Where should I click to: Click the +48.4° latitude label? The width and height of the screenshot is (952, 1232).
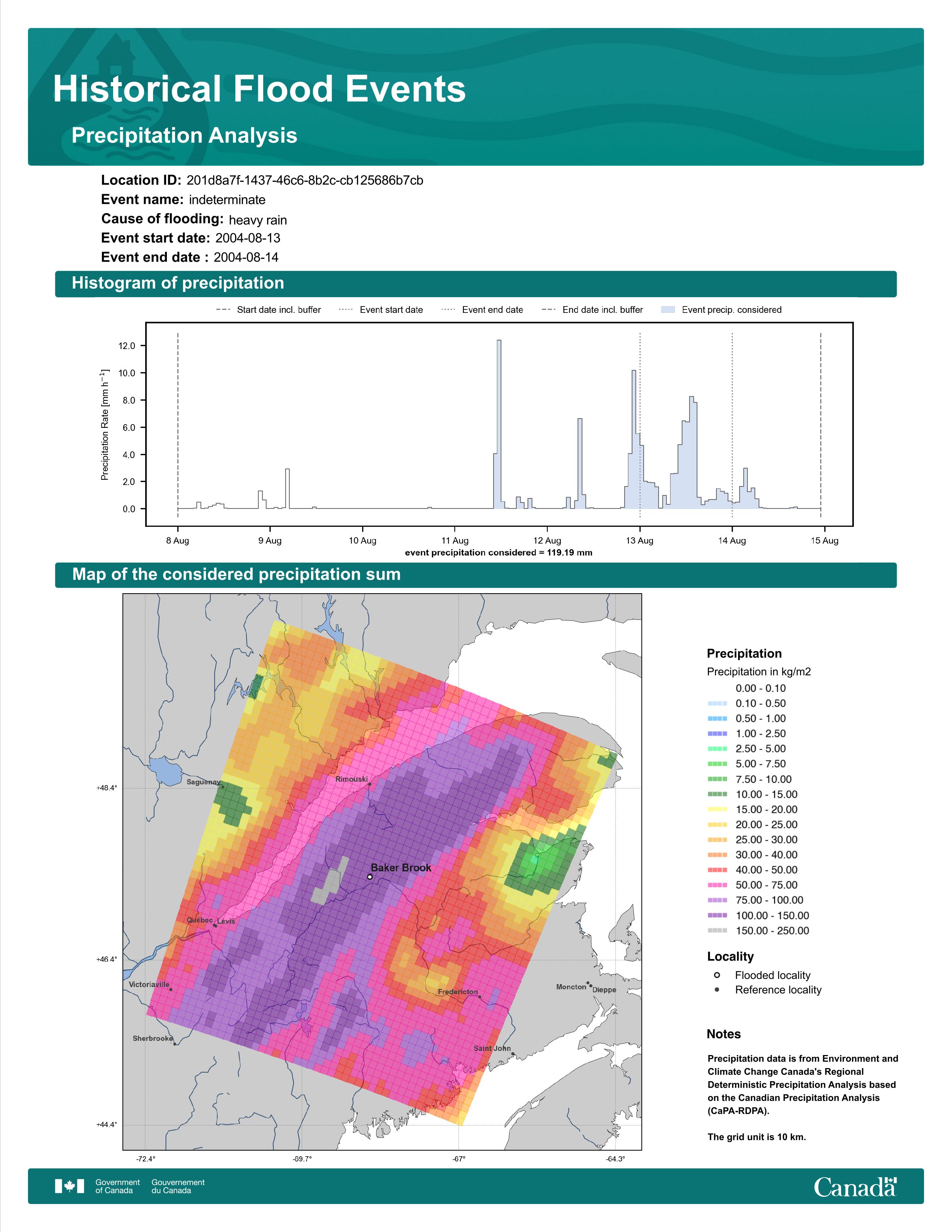pyautogui.click(x=107, y=788)
